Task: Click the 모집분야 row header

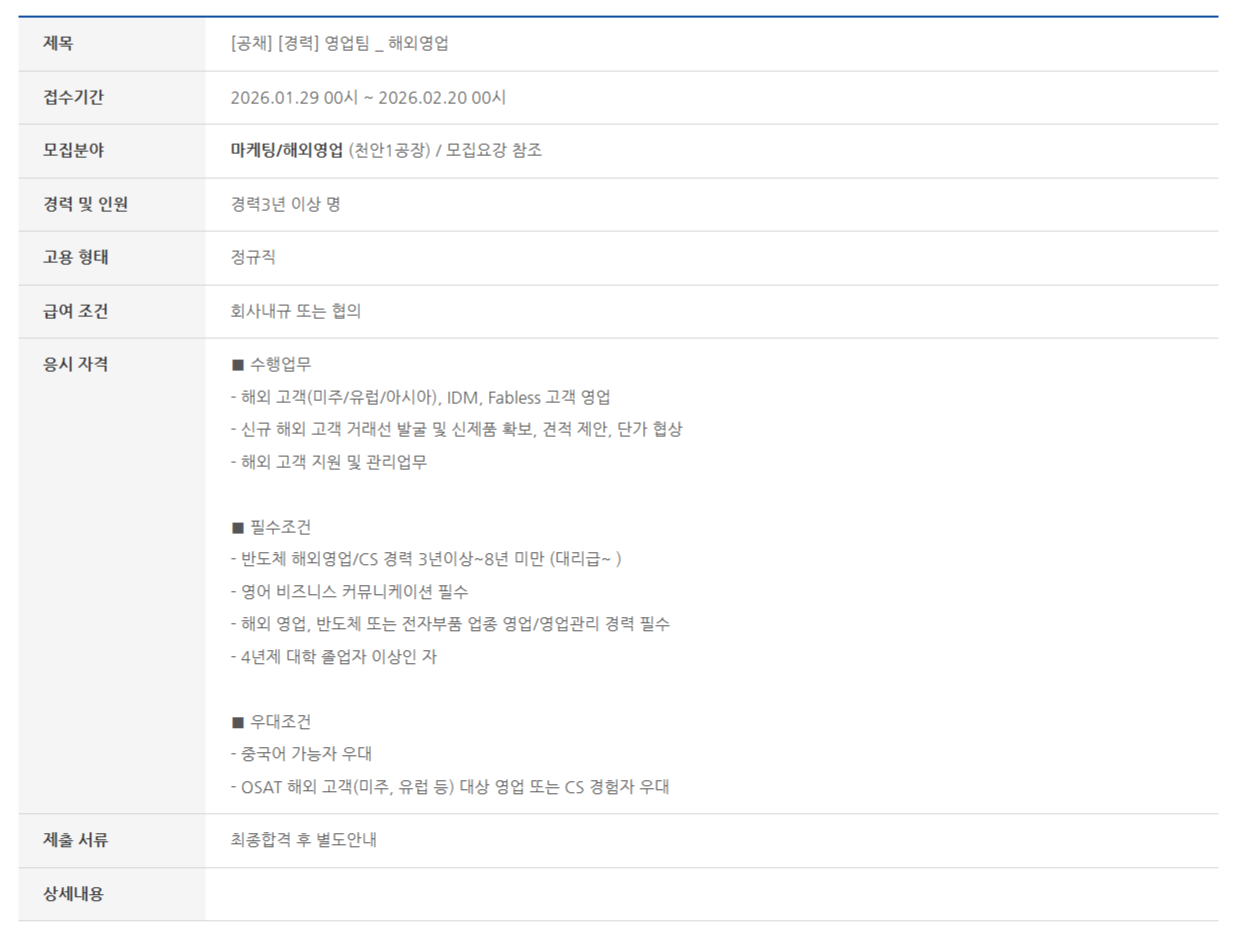Action: tap(73, 151)
